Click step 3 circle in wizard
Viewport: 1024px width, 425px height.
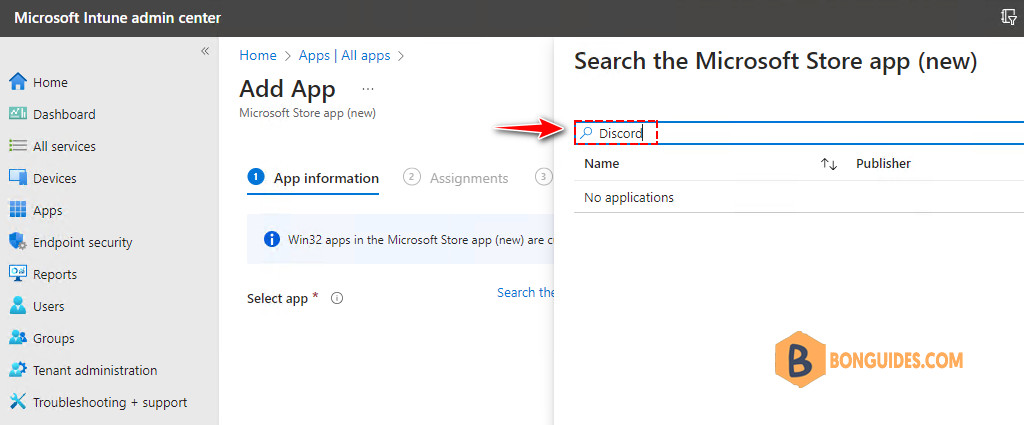[543, 176]
